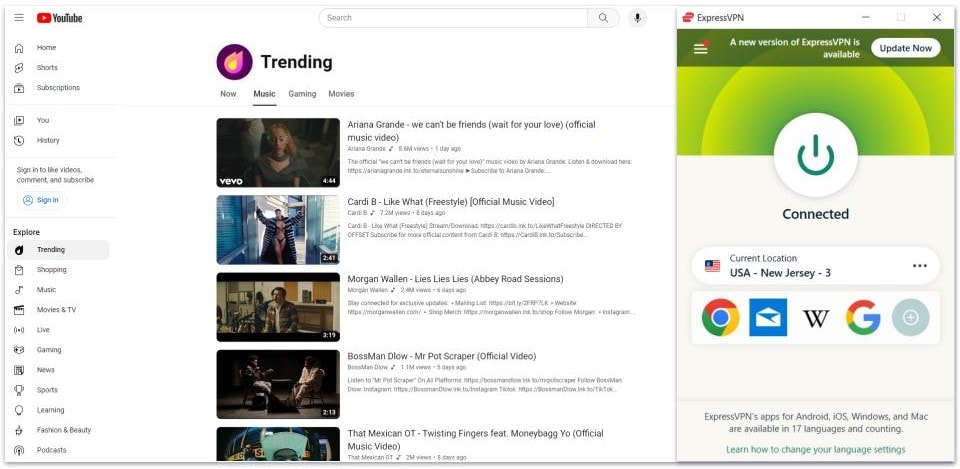This screenshot has height=469, width=960.
Task: Open Learning in Explore list
Action: click(58, 410)
